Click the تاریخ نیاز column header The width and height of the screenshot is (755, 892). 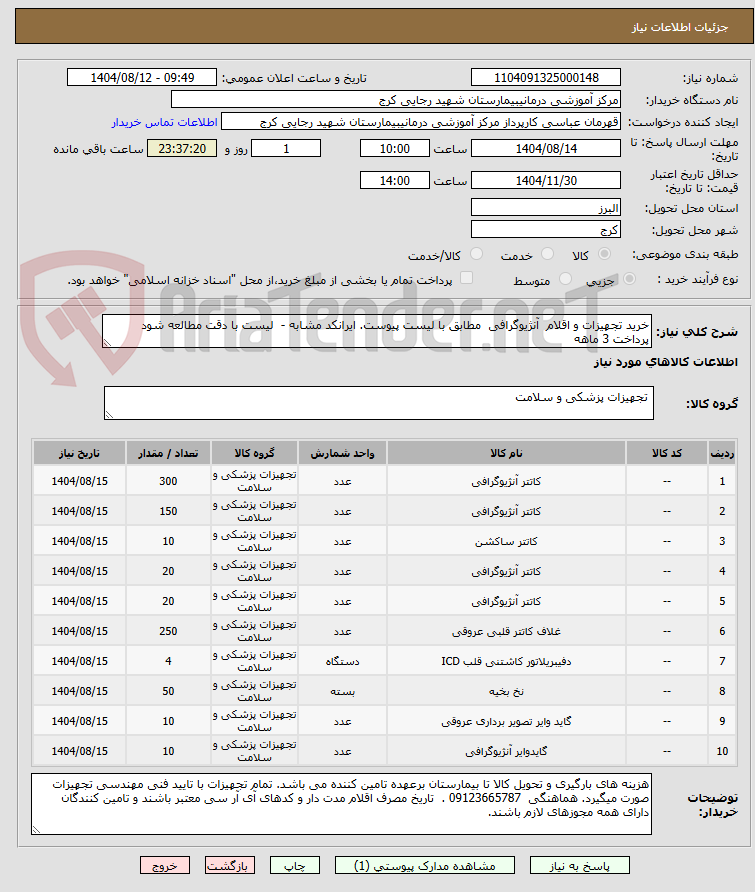click(80, 453)
